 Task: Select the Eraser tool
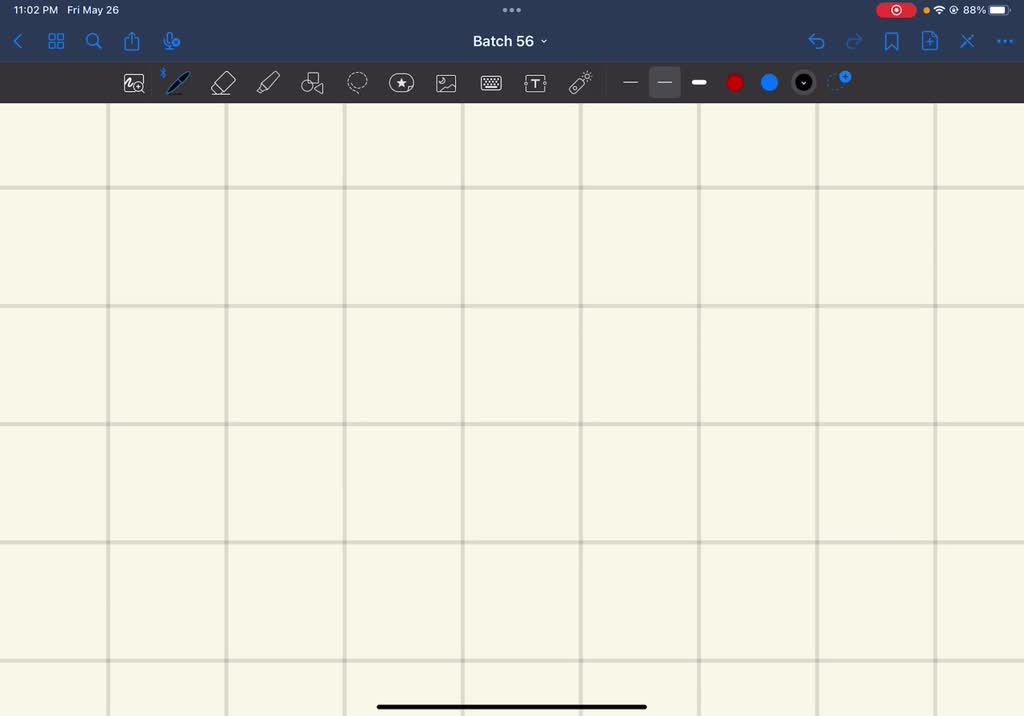(x=223, y=83)
